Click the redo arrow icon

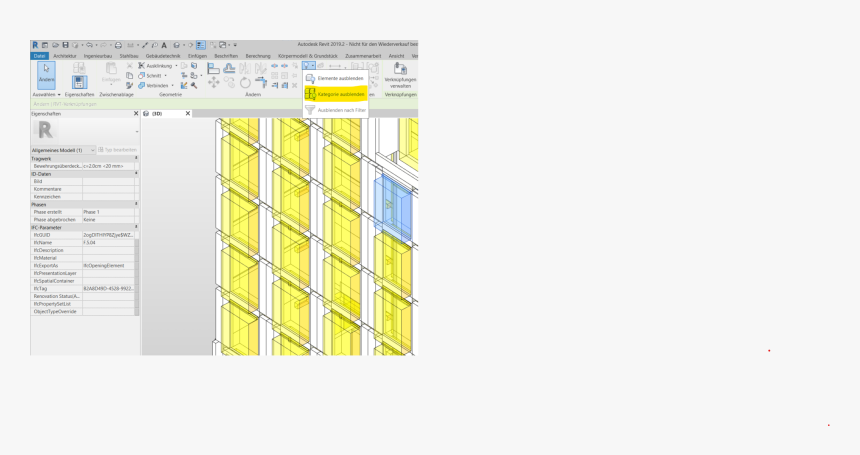[x=104, y=45]
